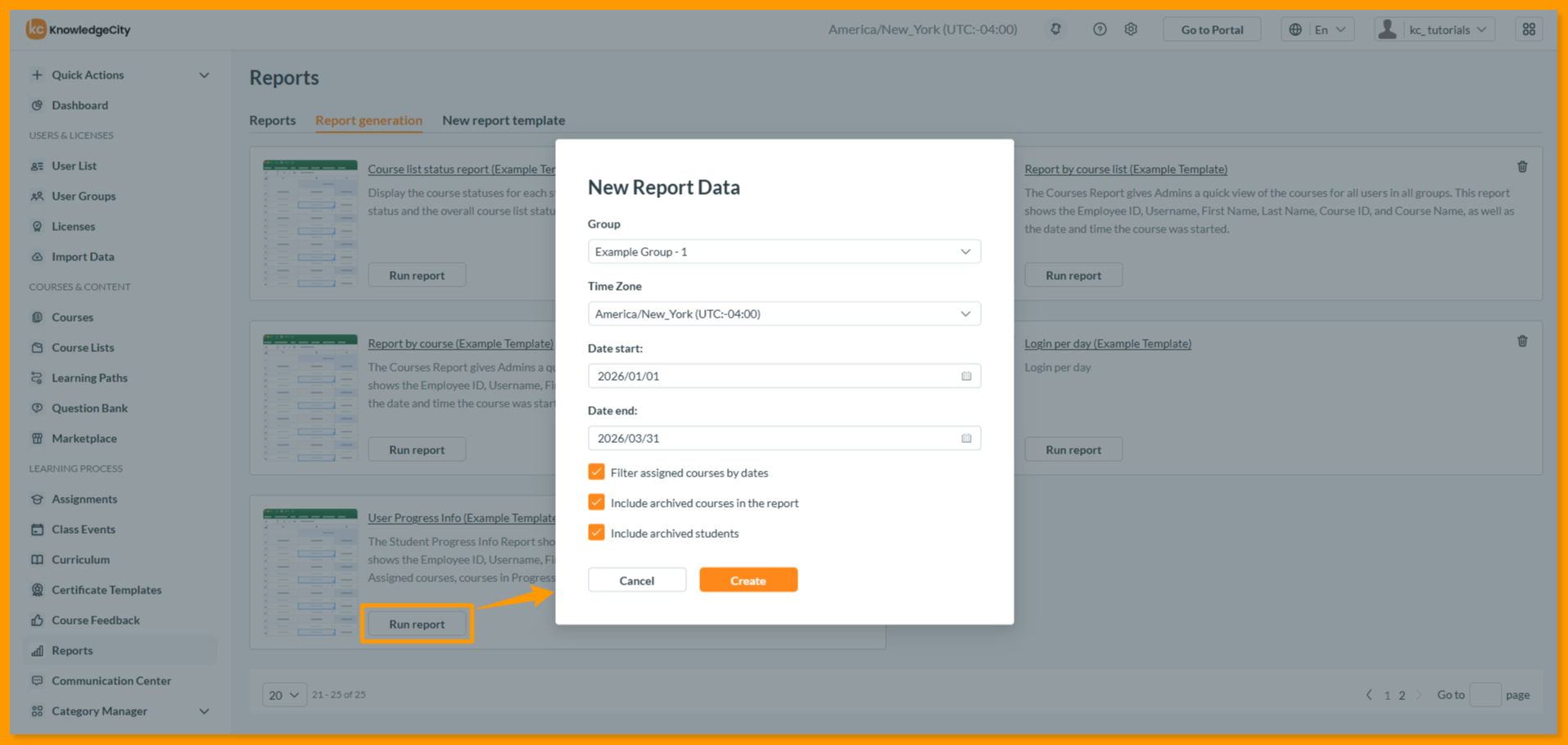This screenshot has height=745, width=1568.
Task: Delete the Report by course list template
Action: point(1522,167)
